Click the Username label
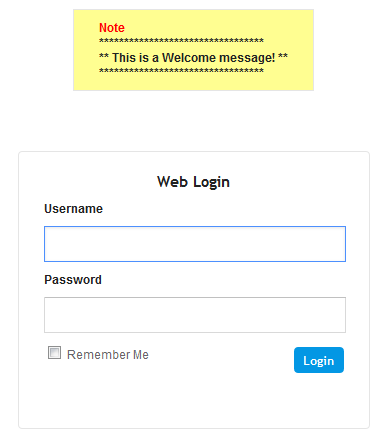Image resolution: width=388 pixels, height=446 pixels. [73, 209]
